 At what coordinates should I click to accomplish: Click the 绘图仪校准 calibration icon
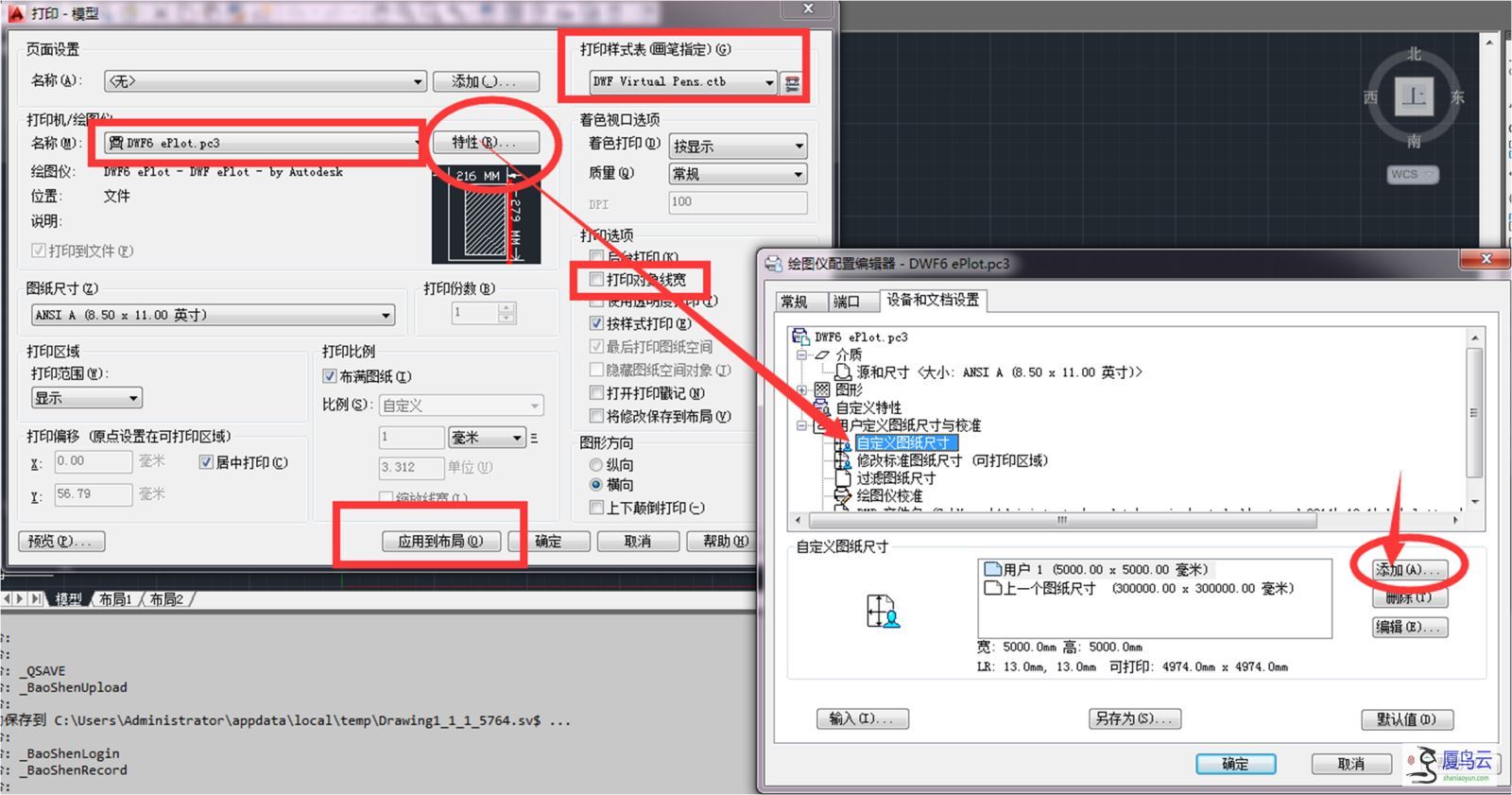843,496
